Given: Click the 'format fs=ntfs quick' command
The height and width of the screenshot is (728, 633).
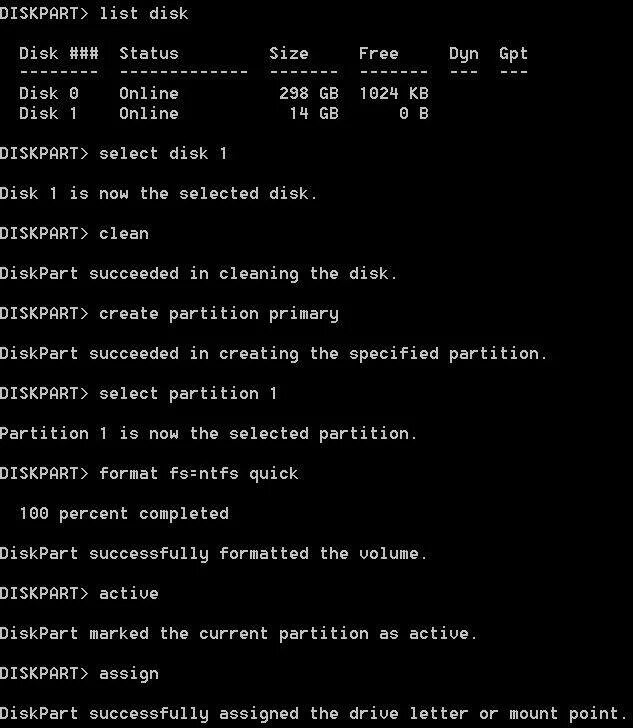Looking at the screenshot, I should coord(199,474).
